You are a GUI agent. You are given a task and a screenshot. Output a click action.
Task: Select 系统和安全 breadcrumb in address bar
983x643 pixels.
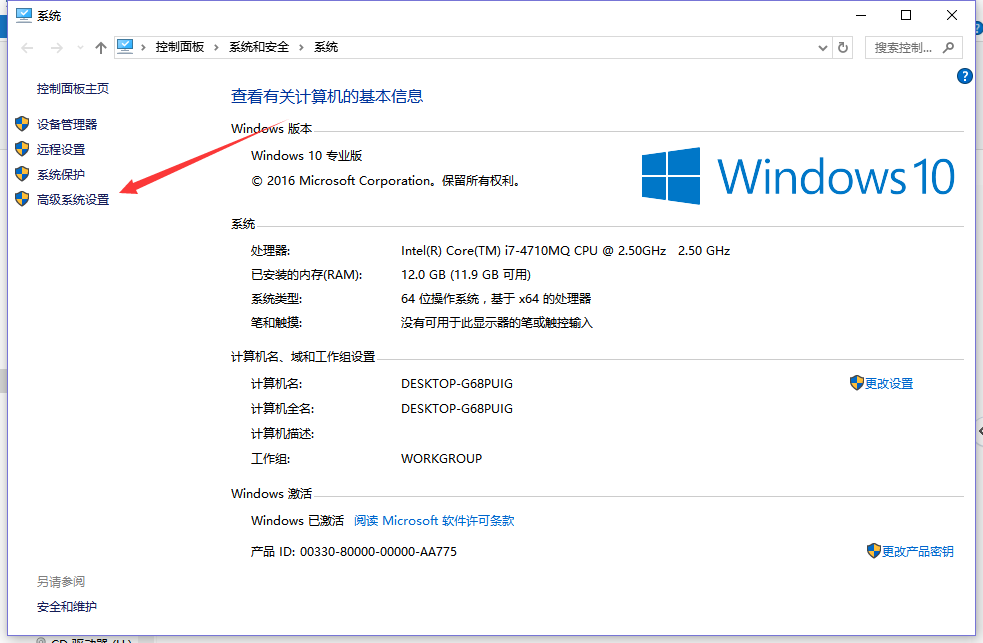click(259, 47)
